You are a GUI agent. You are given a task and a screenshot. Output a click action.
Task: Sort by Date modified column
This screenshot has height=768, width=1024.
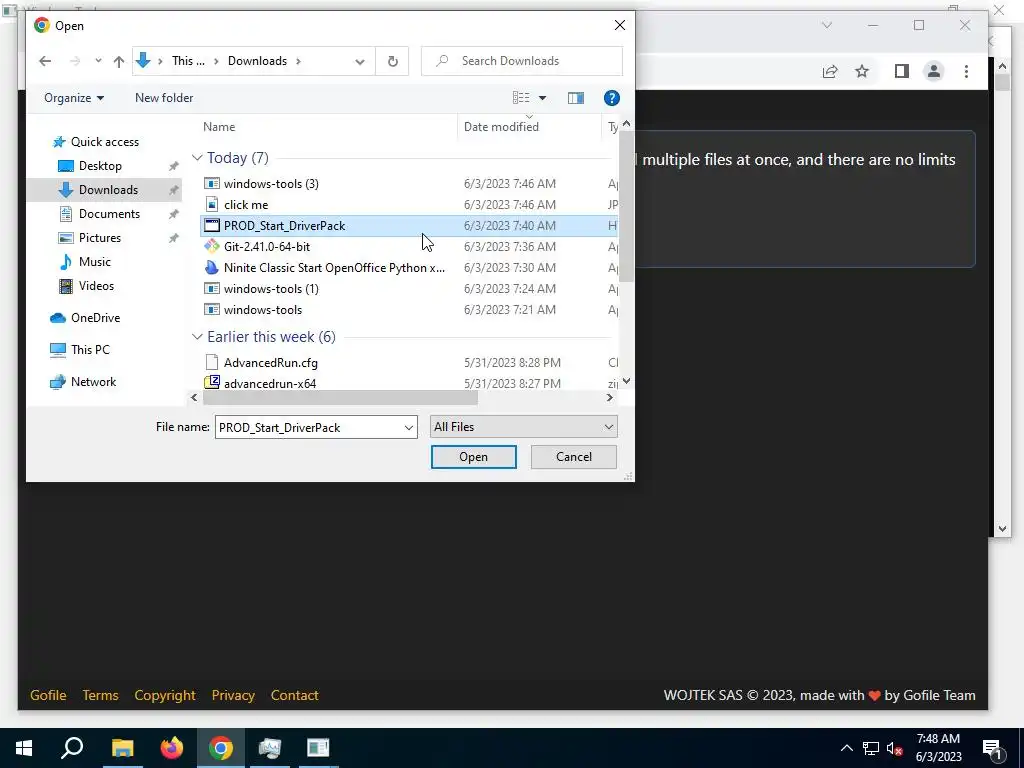(x=501, y=127)
